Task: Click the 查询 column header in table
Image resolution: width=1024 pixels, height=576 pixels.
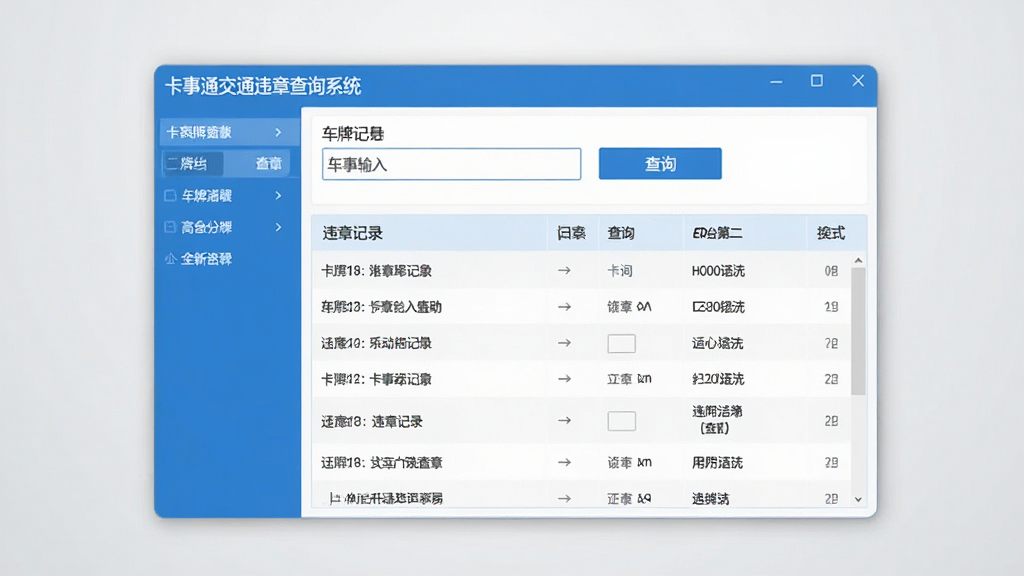Action: click(x=620, y=233)
